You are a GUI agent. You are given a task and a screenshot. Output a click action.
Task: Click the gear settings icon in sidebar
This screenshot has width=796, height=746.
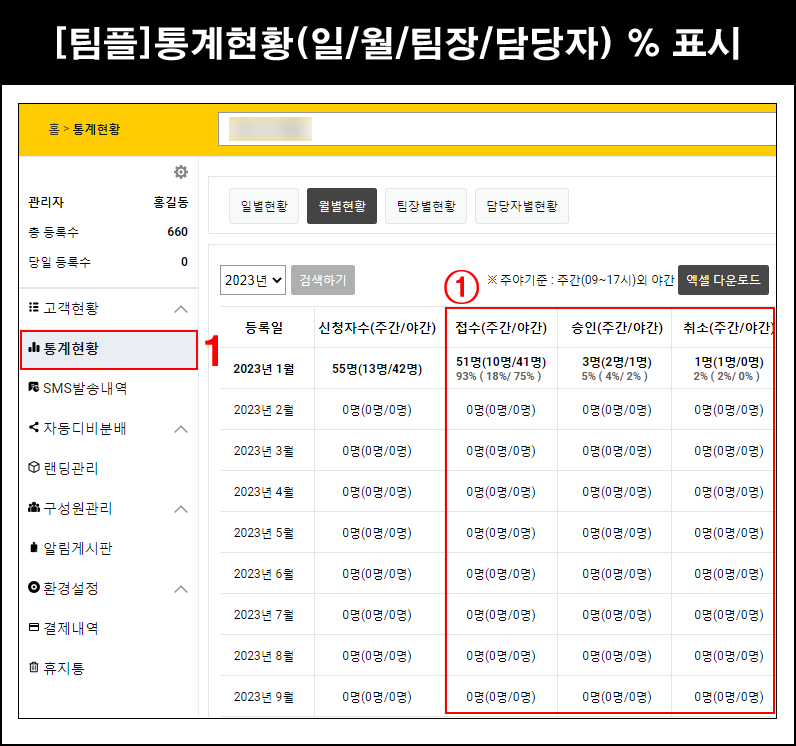pyautogui.click(x=181, y=172)
